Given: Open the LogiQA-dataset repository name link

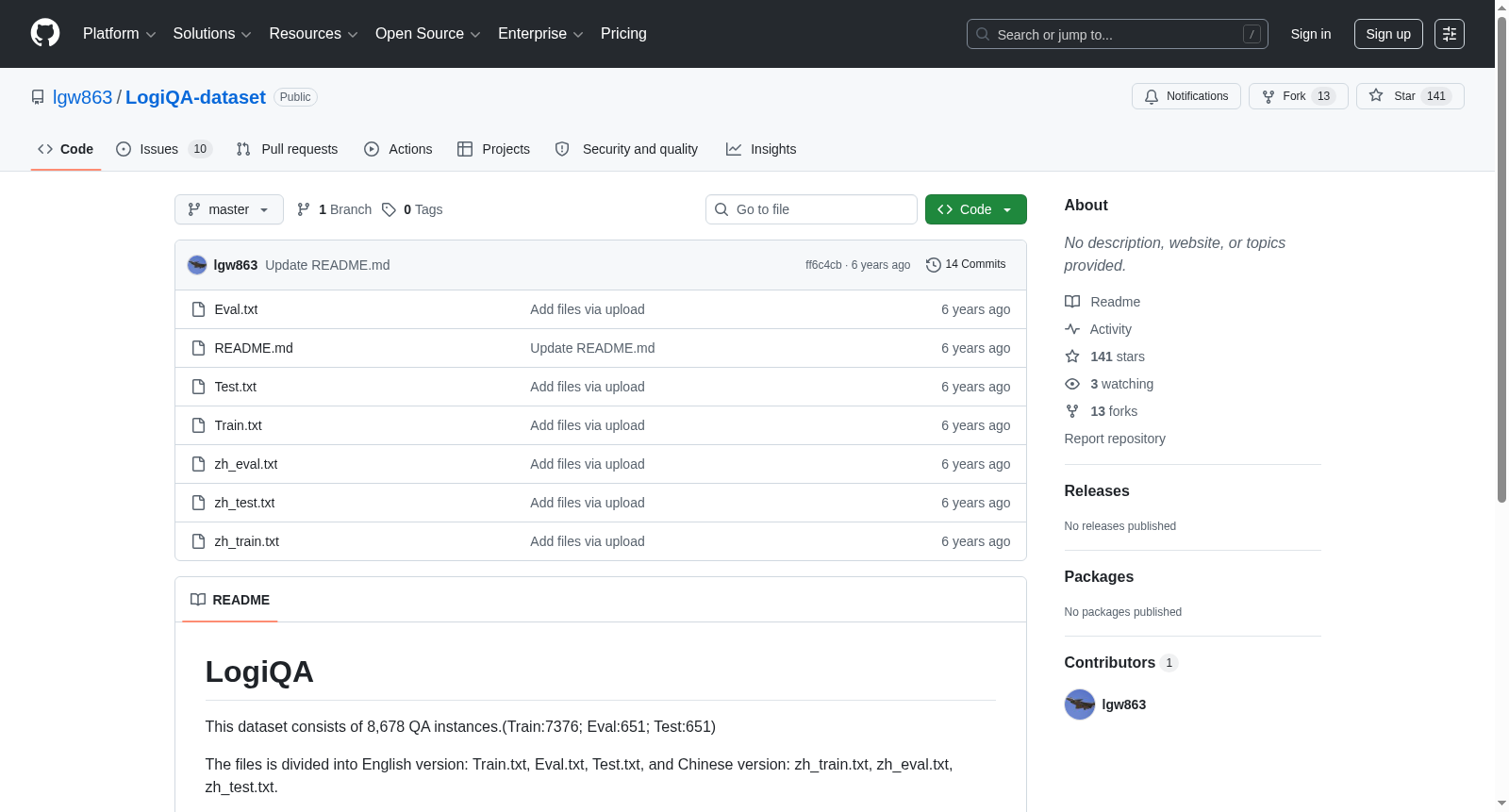Looking at the screenshot, I should pos(195,97).
